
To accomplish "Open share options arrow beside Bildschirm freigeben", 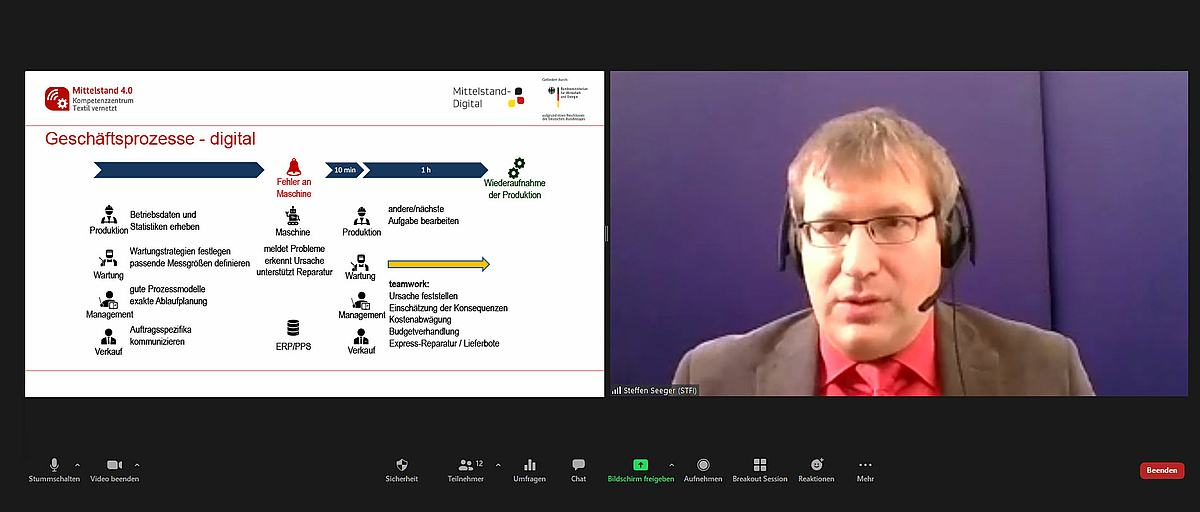I will coord(671,465).
